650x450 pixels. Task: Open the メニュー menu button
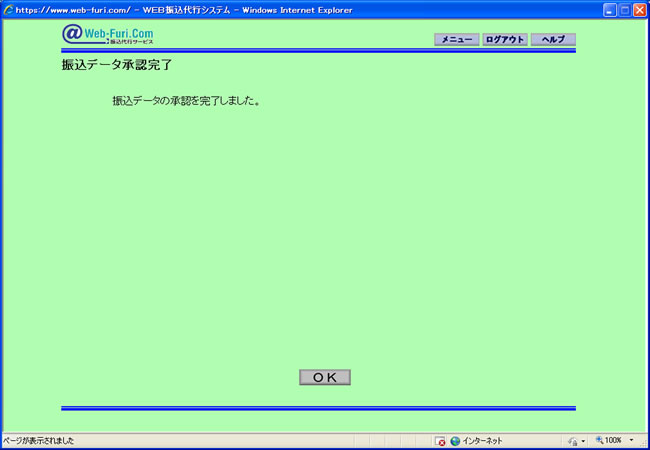[456, 40]
